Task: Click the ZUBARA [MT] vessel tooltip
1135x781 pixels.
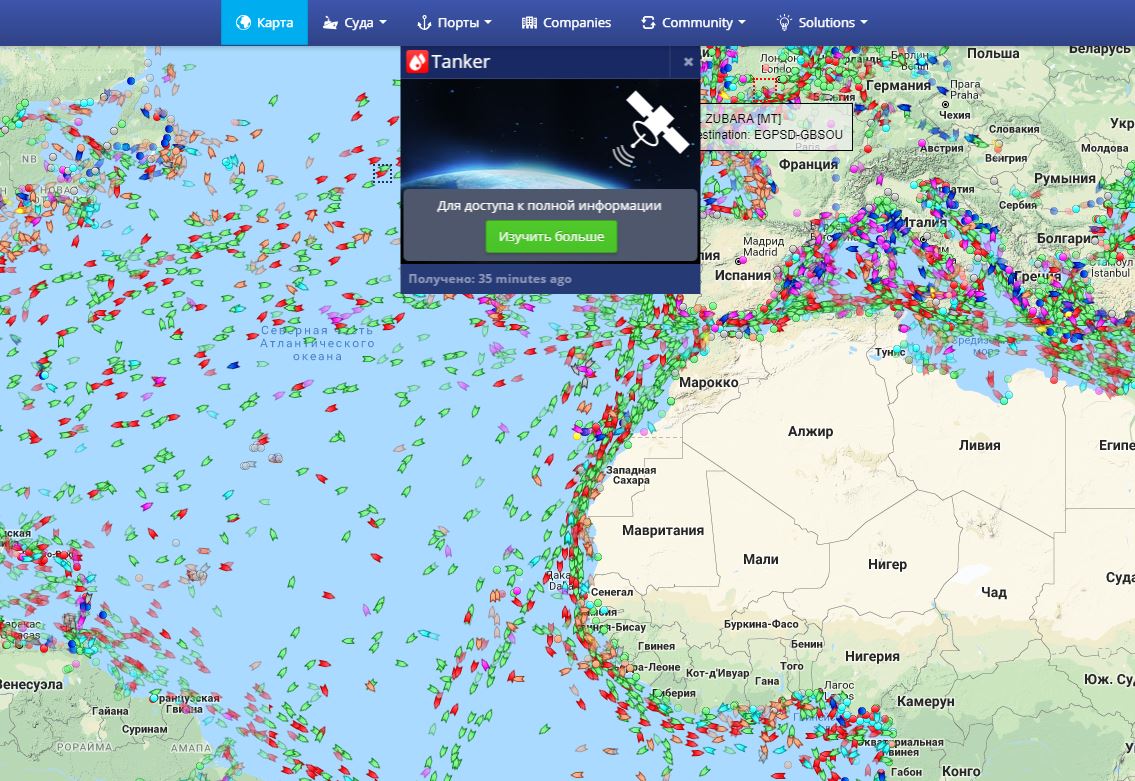Action: [776, 126]
